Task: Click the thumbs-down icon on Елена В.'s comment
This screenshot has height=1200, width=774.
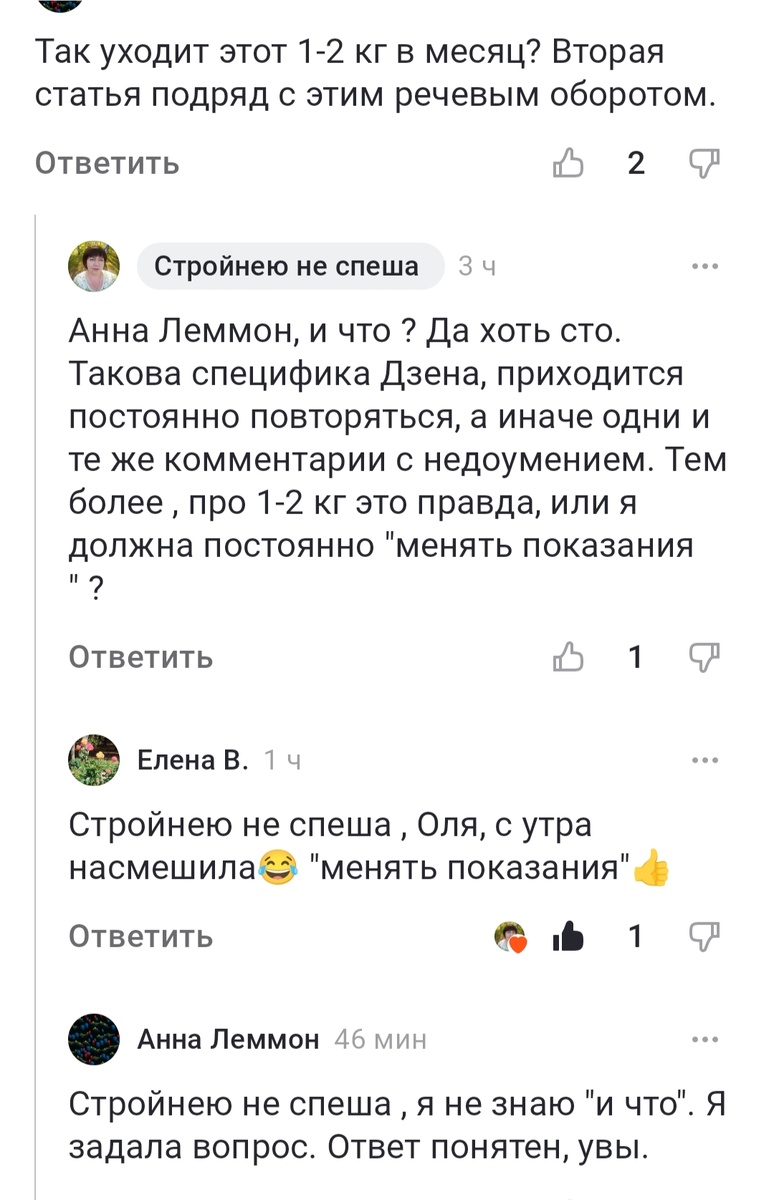Action: 706,937
